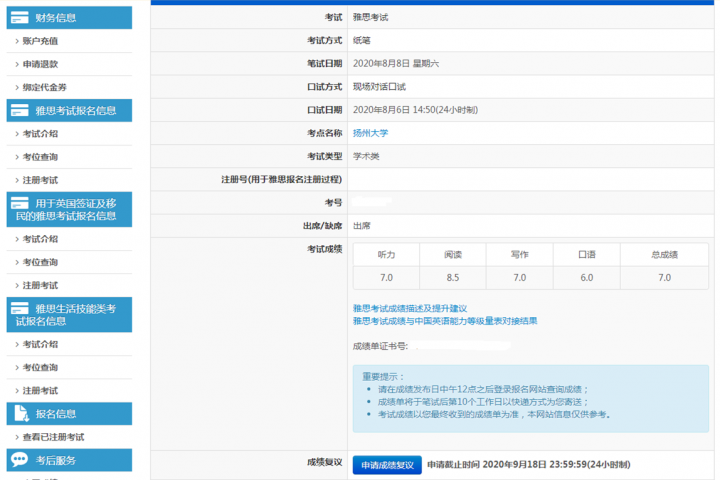This screenshot has width=720, height=480.
Task: Click the 雅思生活技能类考试 section icon
Action: tap(19, 314)
